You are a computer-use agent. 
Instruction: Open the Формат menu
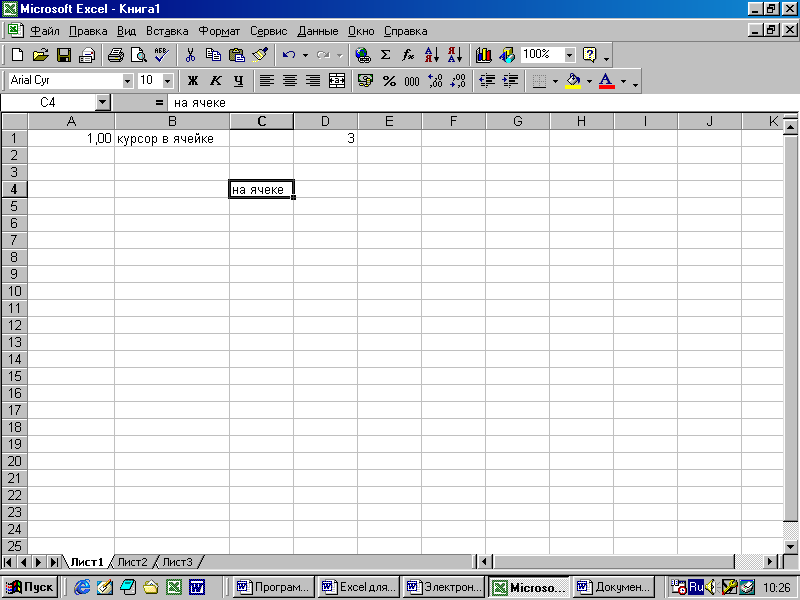point(219,31)
